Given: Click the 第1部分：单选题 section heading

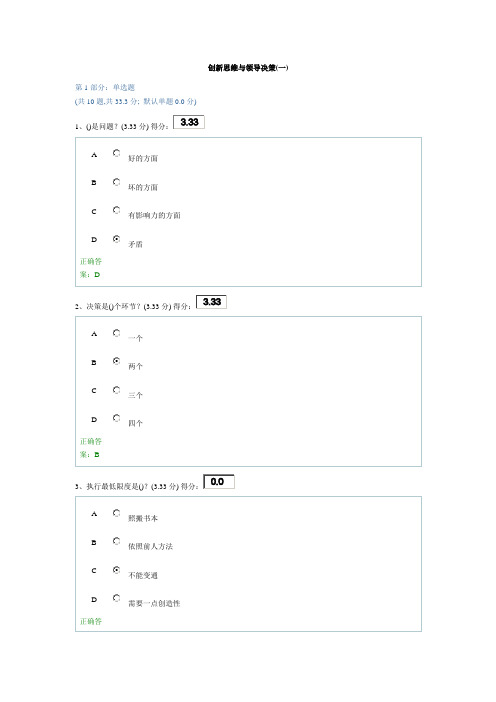Looking at the screenshot, I should [105, 87].
